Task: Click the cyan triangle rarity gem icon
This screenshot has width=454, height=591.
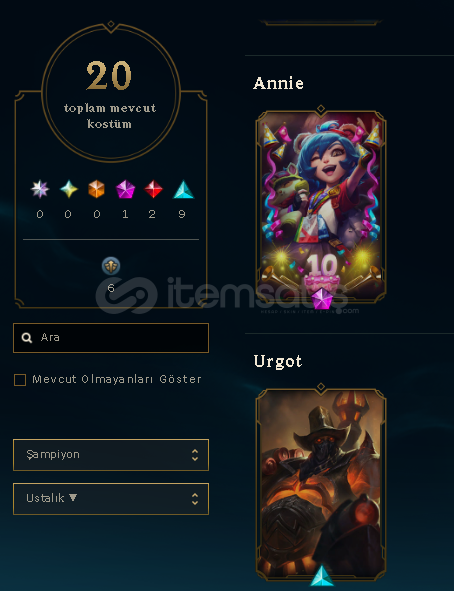Action: 183,190
